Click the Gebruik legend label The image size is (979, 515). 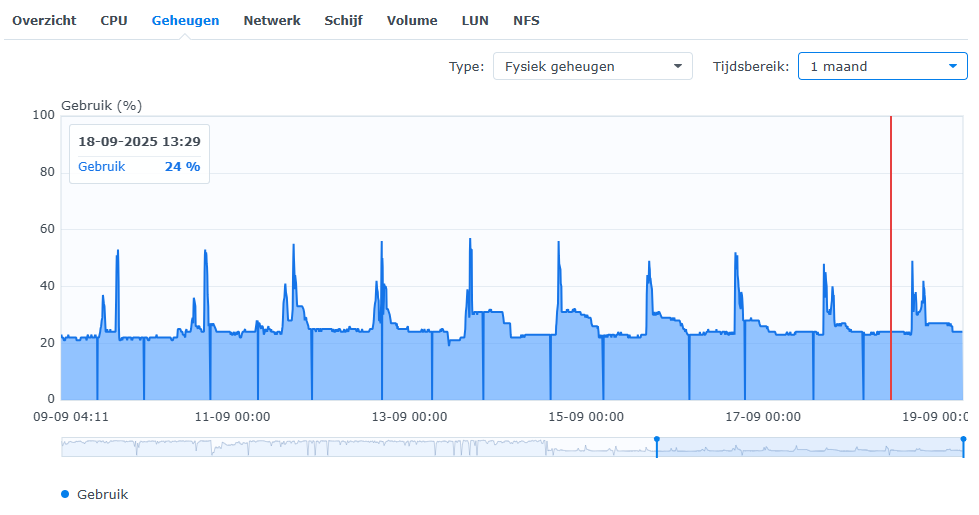pyautogui.click(x=102, y=494)
